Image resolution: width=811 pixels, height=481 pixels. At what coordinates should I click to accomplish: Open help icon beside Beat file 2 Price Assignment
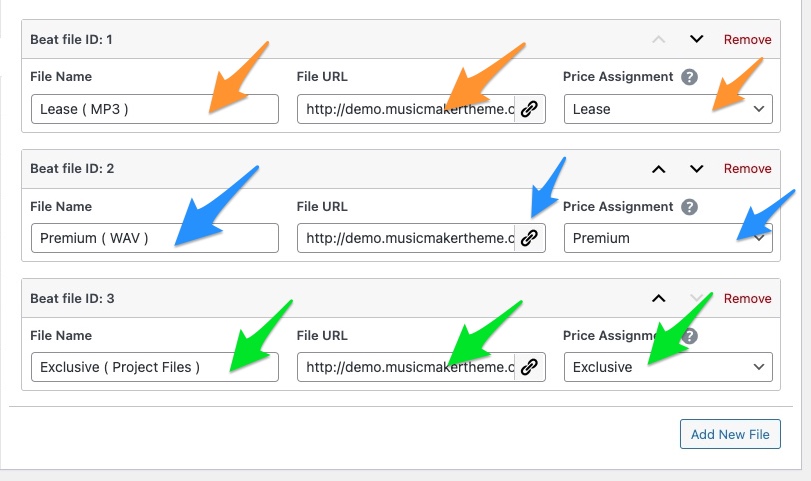[x=689, y=207]
